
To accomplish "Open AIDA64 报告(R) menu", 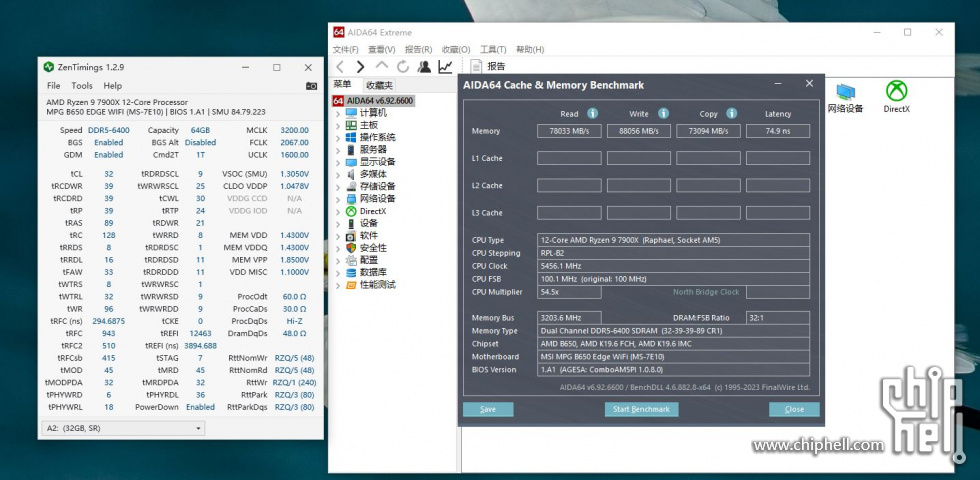I will [x=419, y=49].
